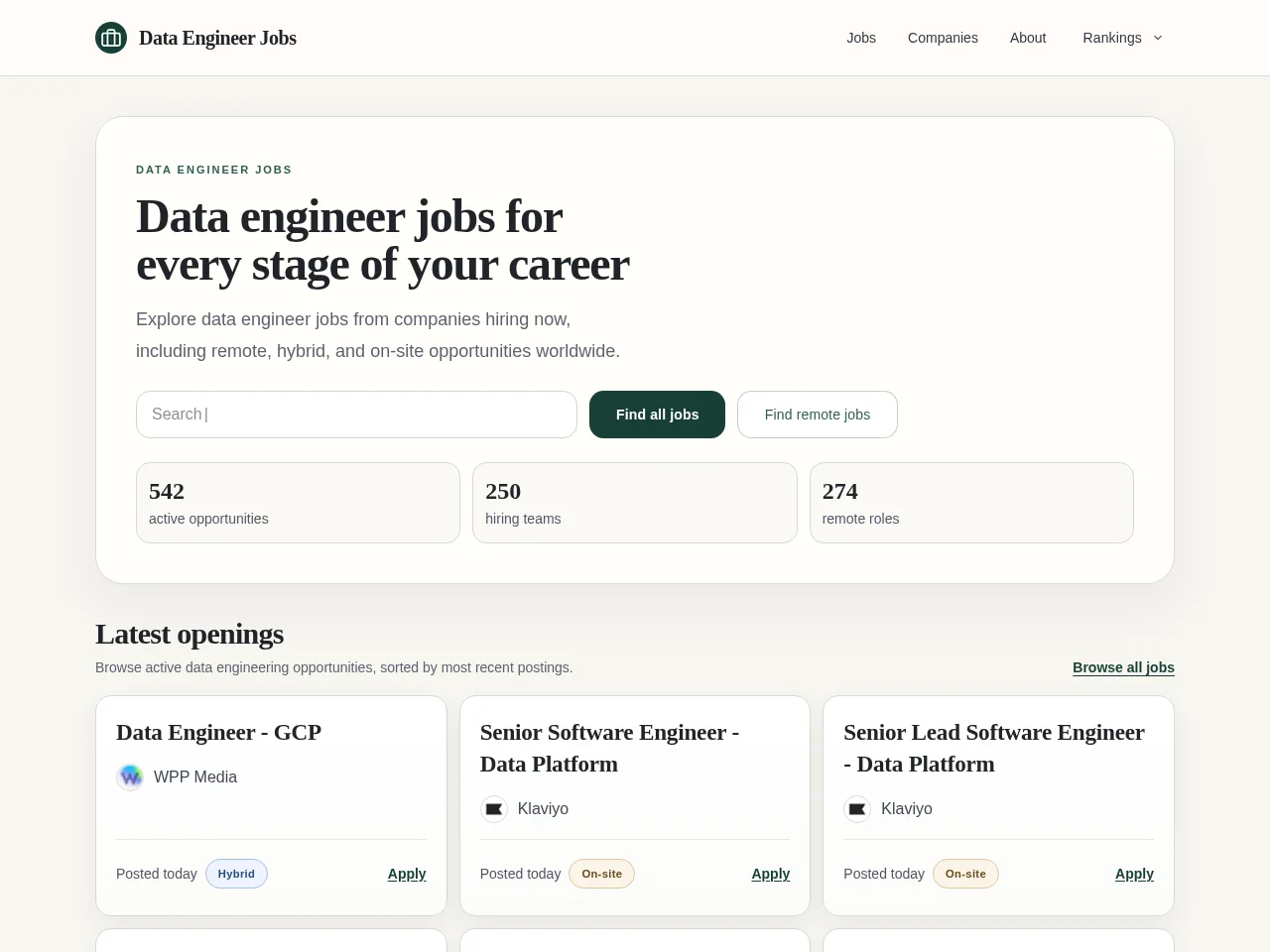Open the Data Engineer Jobs home title
This screenshot has height=952, width=1270.
(x=217, y=38)
